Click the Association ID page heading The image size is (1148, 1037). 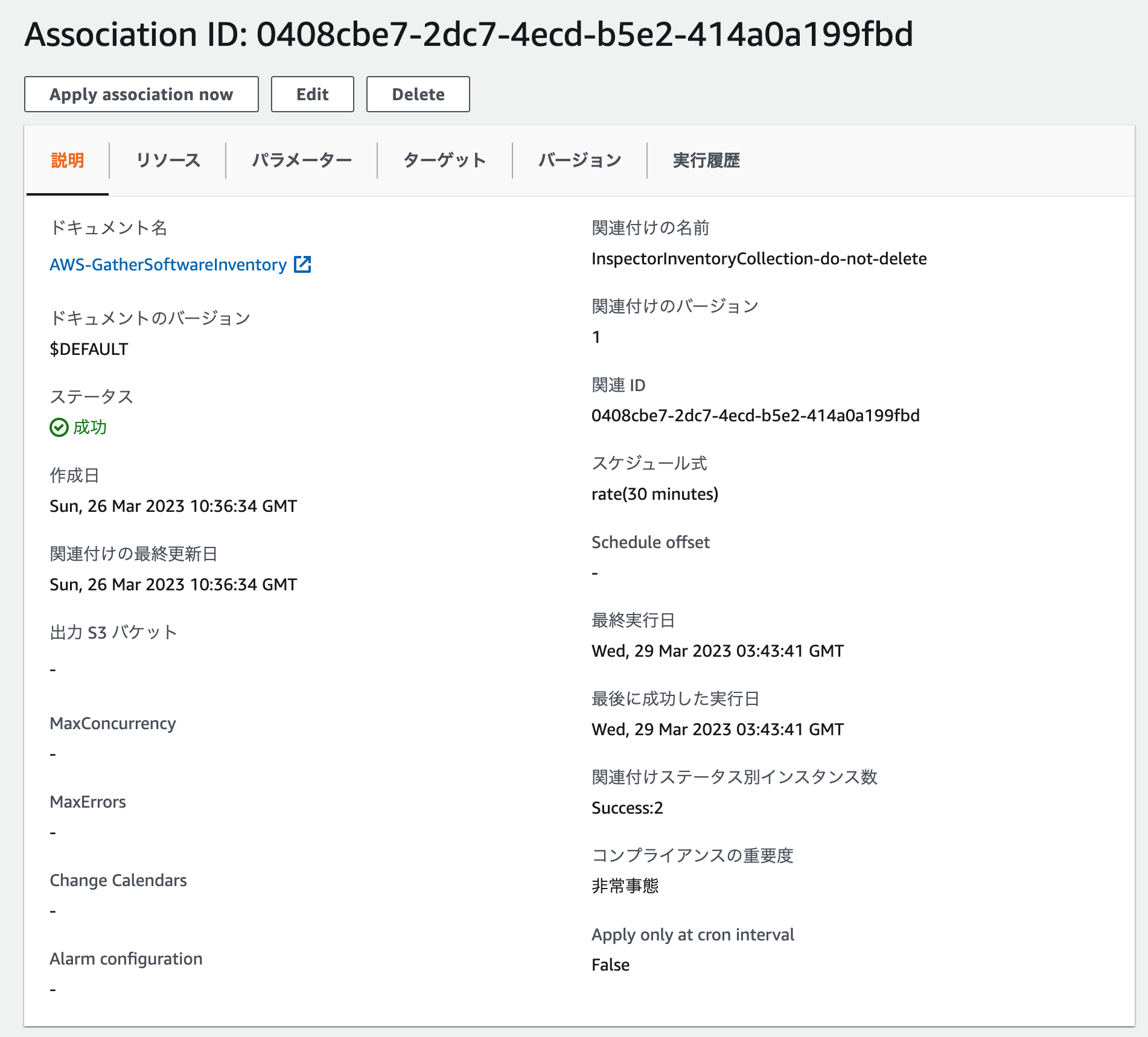[469, 34]
